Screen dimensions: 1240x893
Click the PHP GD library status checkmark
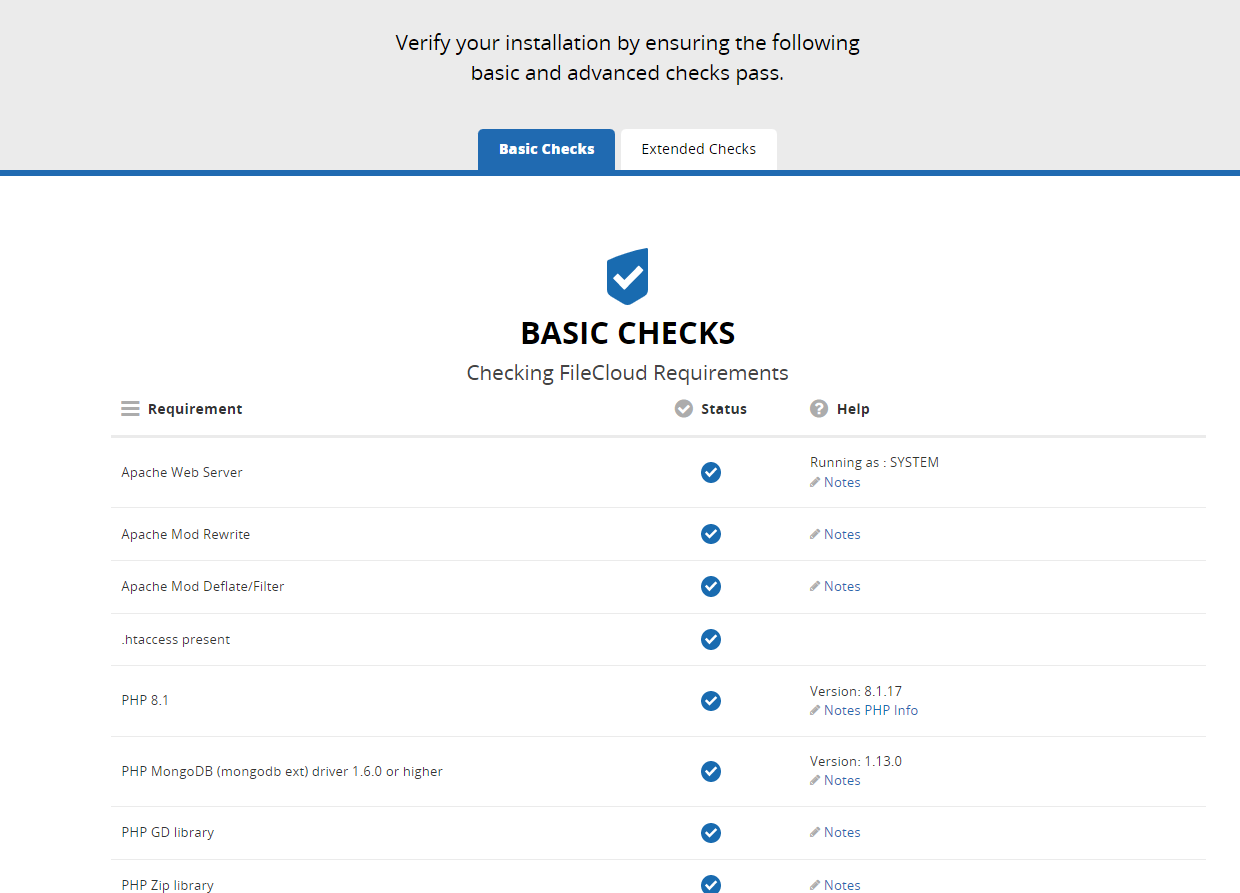point(711,833)
